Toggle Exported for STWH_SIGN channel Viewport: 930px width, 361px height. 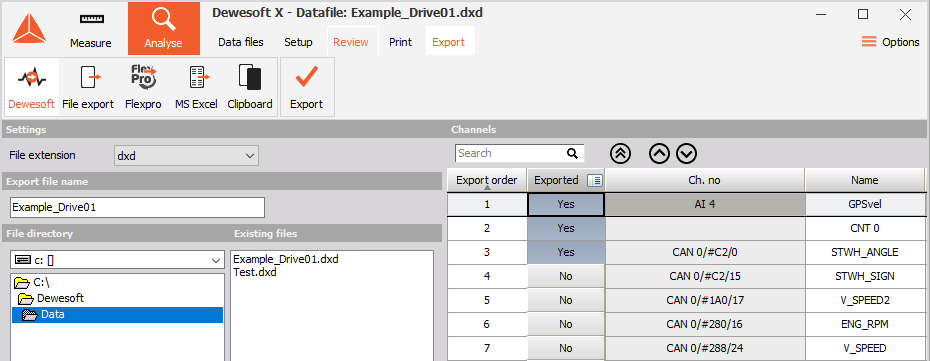pyautogui.click(x=566, y=276)
